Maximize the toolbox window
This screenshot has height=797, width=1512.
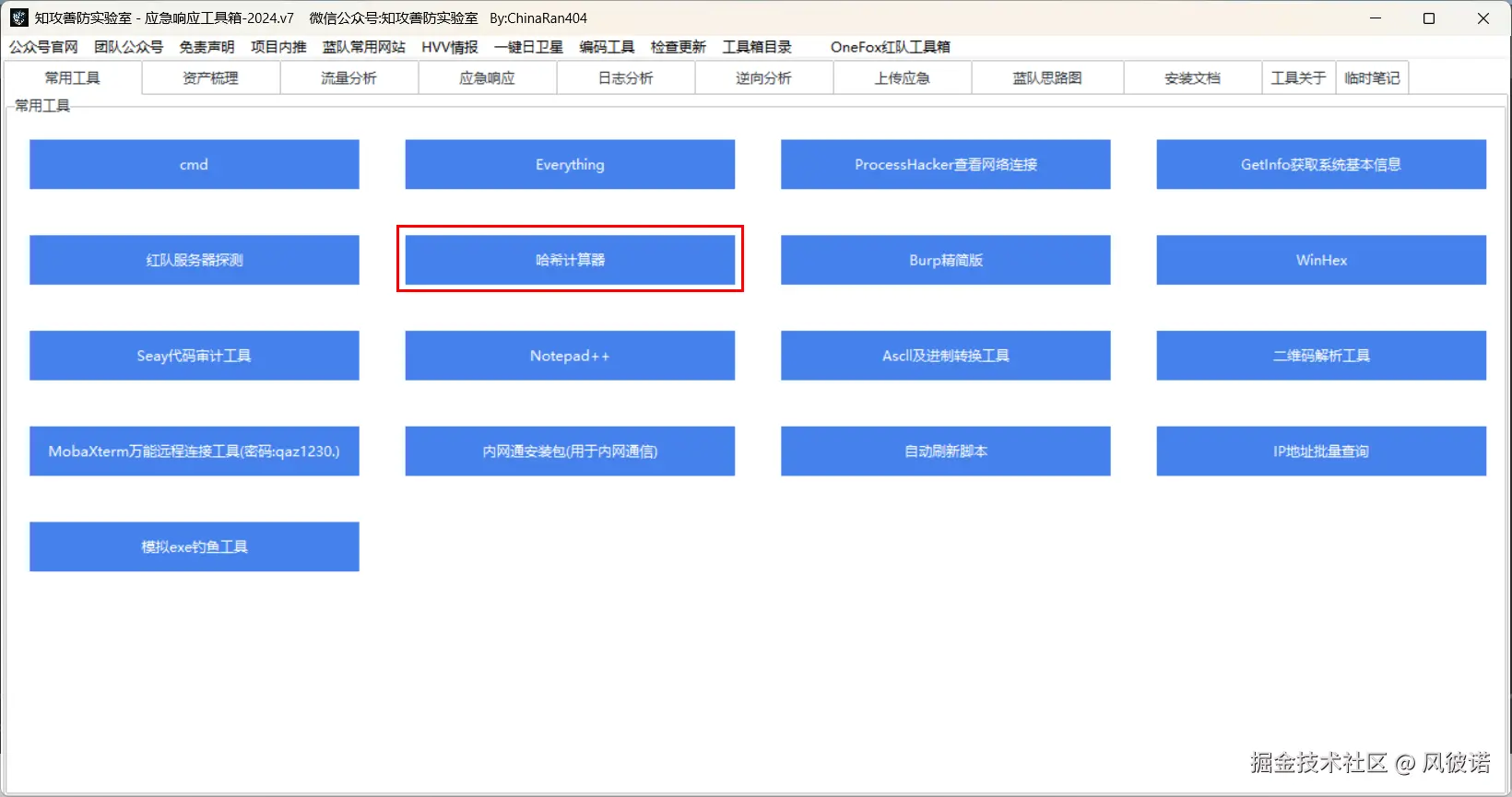pyautogui.click(x=1429, y=18)
